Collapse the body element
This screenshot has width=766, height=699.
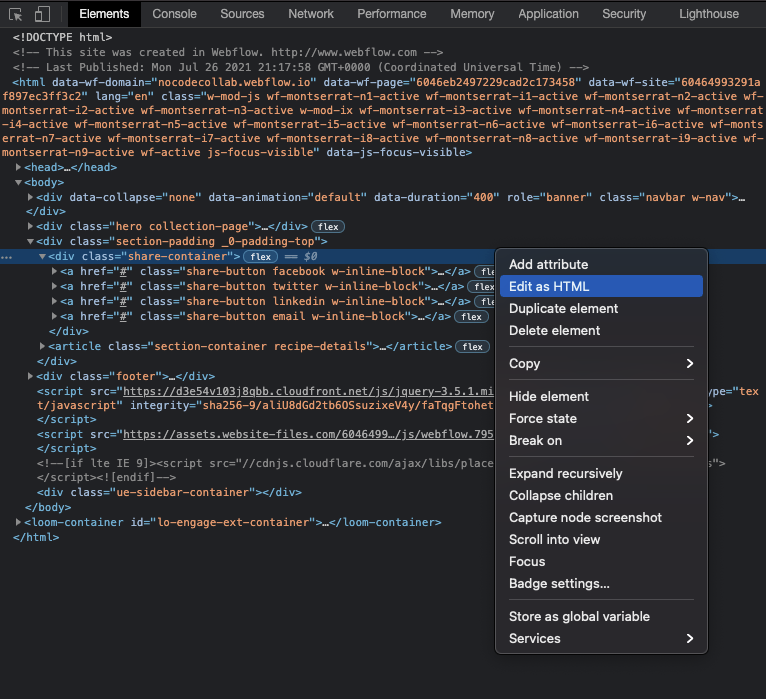pos(19,182)
